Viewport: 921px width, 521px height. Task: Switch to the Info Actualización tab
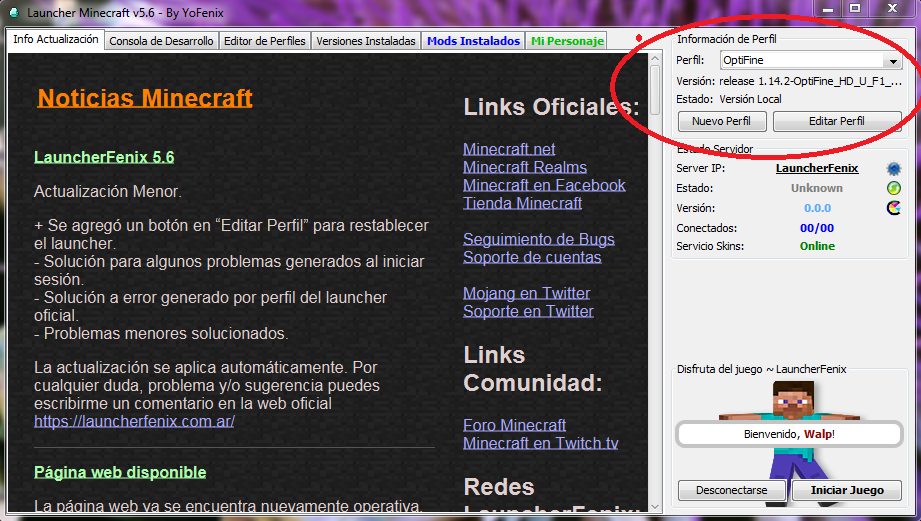tap(56, 39)
